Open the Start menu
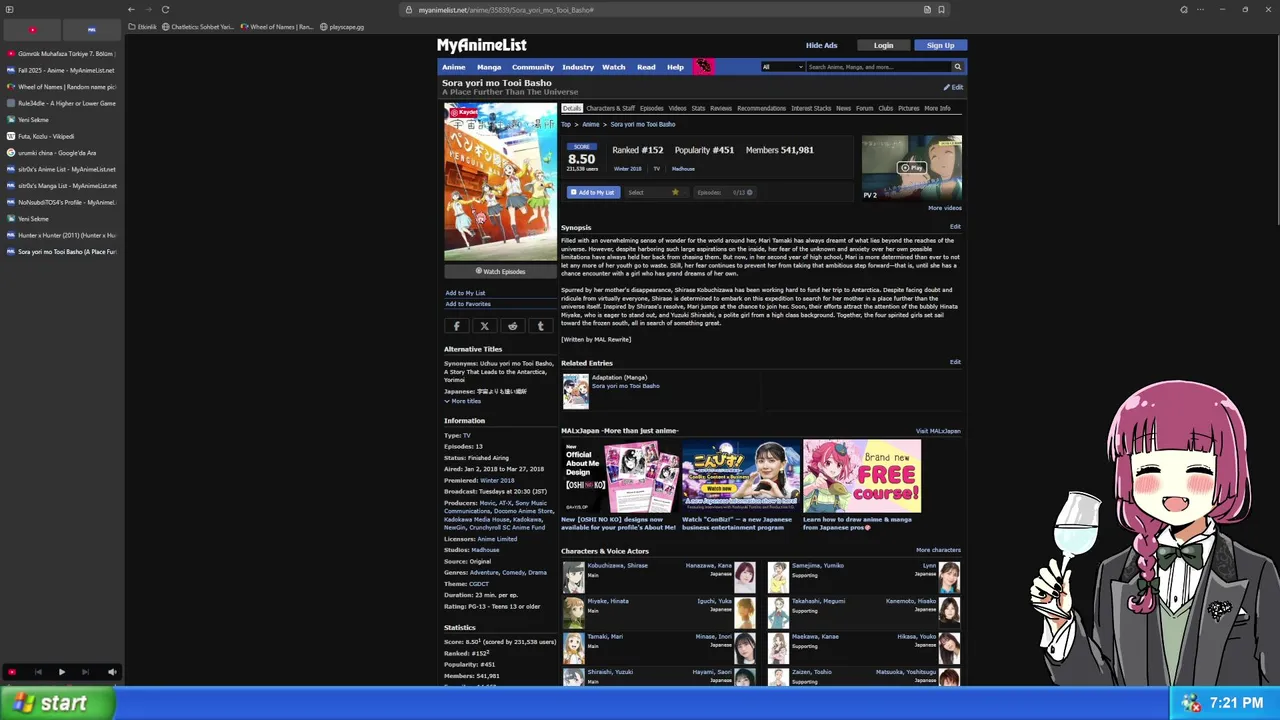This screenshot has width=1280, height=720. pos(57,703)
